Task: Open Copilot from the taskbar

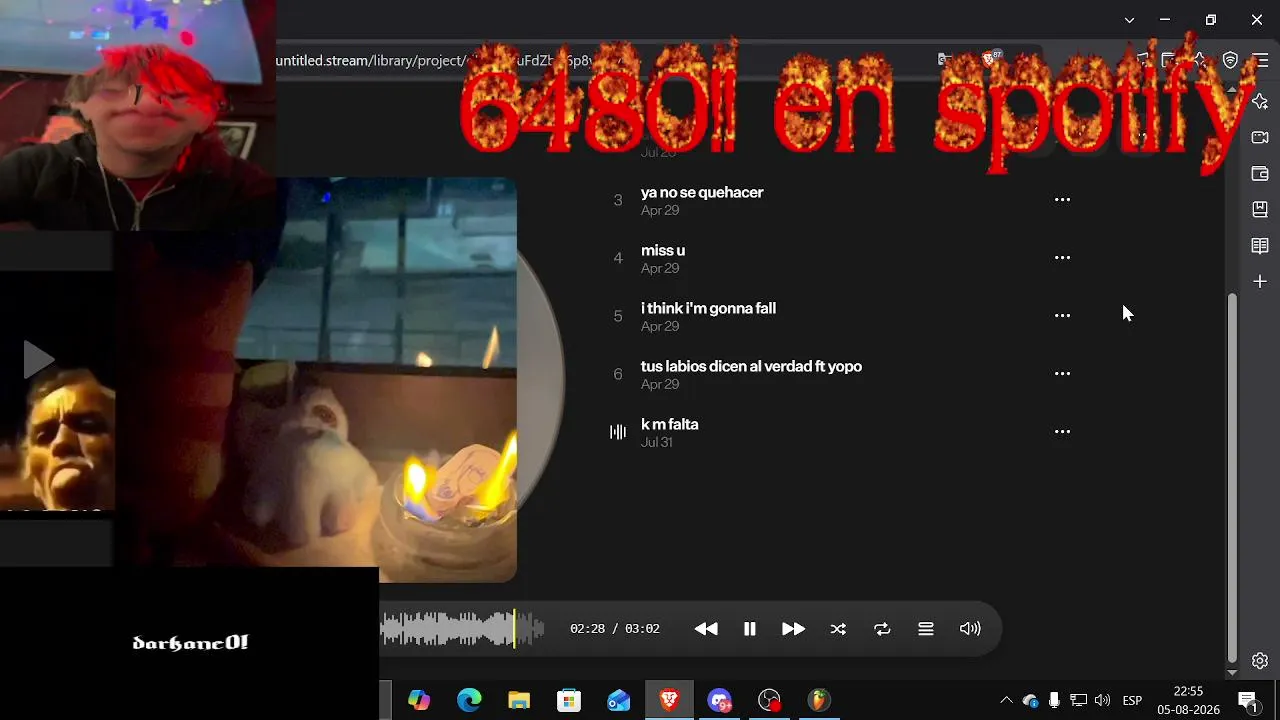Action: [x=419, y=700]
